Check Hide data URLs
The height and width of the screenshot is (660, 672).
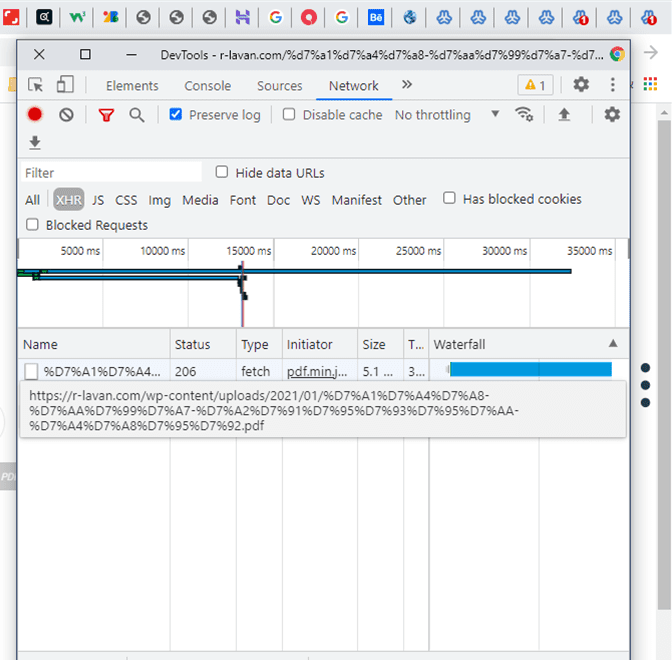tap(222, 172)
